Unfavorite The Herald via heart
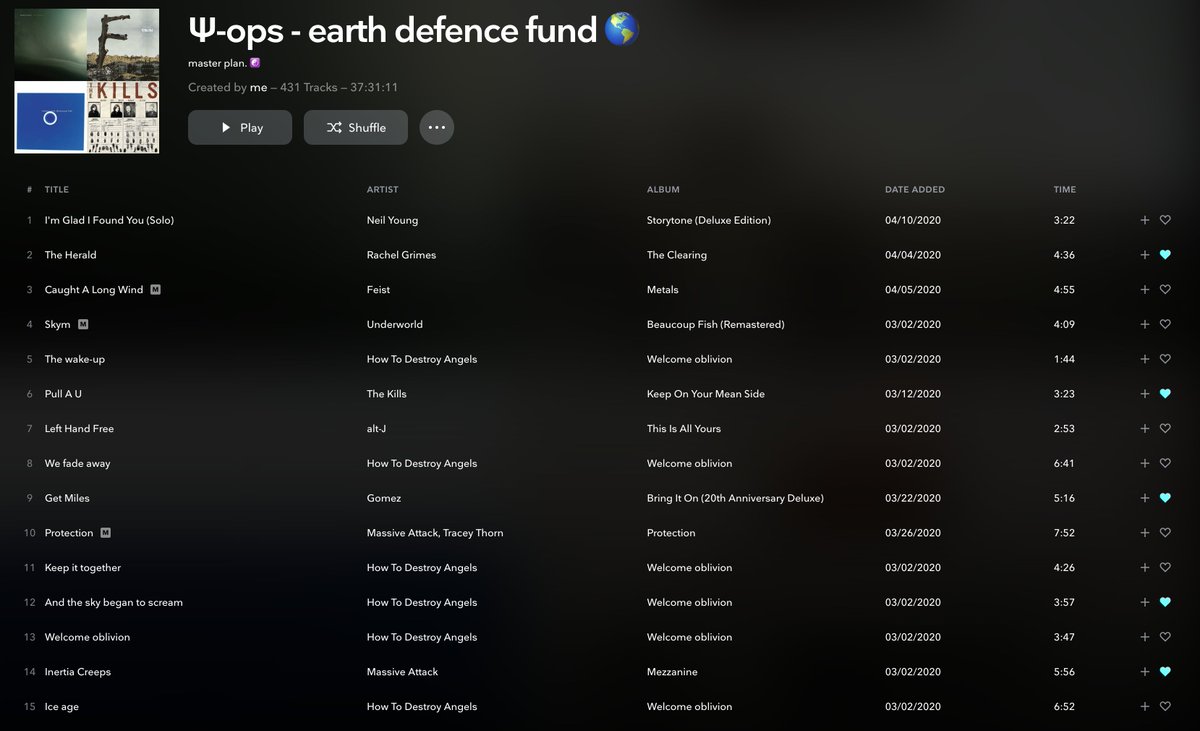 coord(1165,255)
